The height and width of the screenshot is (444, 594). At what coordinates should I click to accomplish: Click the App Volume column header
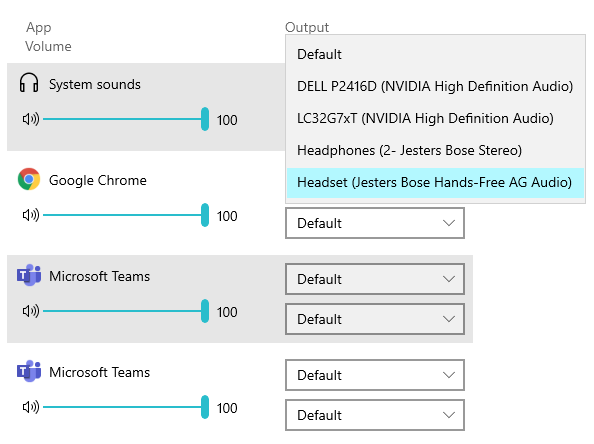tap(48, 37)
